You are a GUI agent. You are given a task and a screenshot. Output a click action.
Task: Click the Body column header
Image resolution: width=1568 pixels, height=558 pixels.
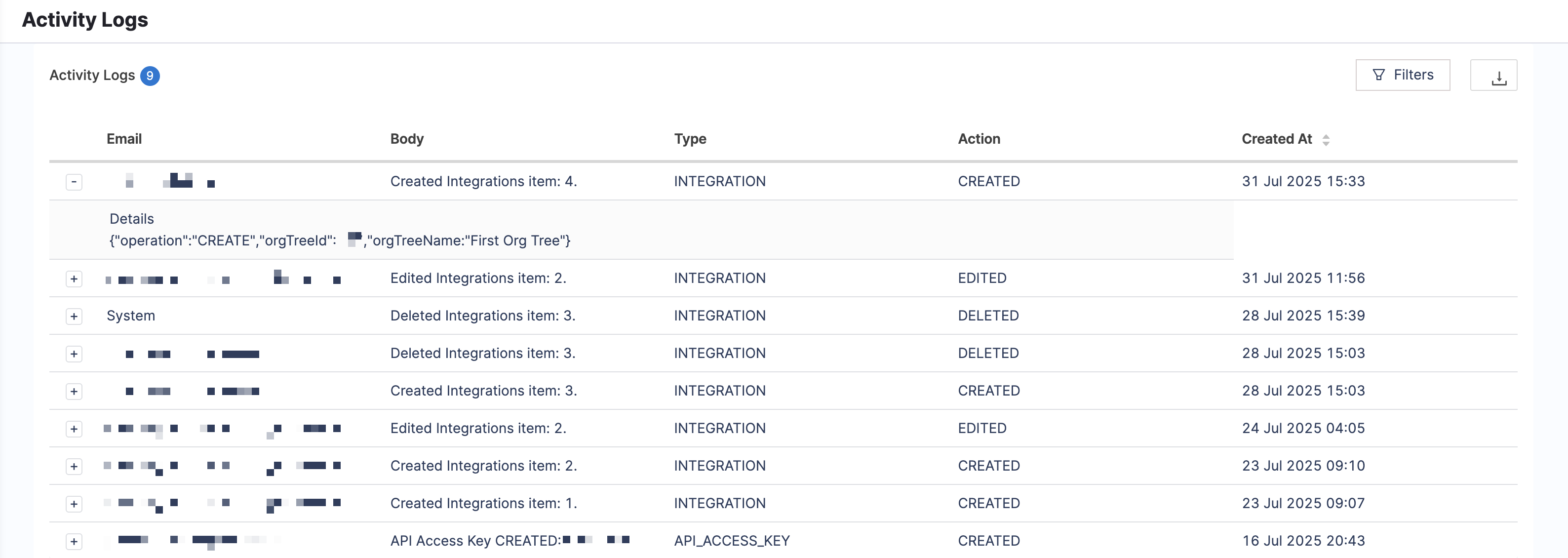[x=407, y=139]
